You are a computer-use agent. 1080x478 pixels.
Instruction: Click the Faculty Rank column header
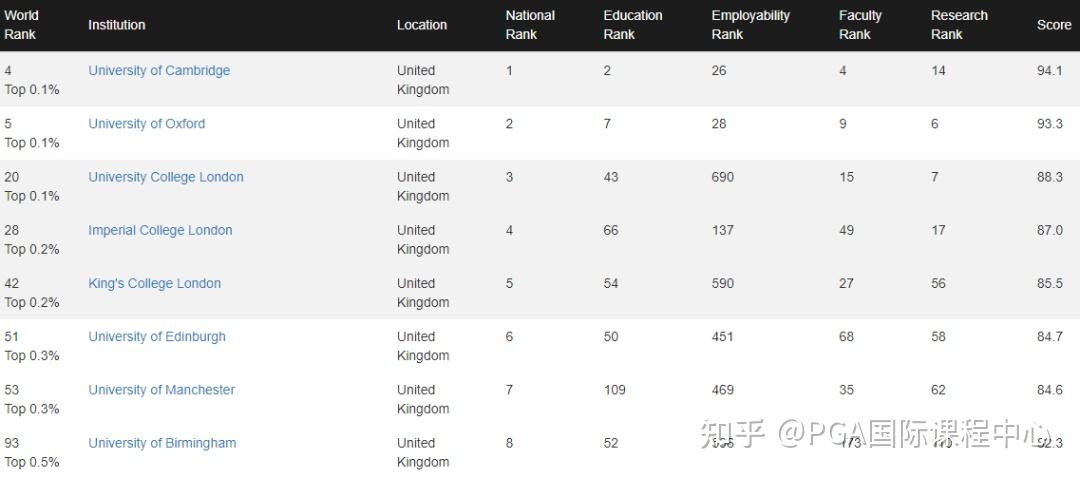click(x=860, y=25)
